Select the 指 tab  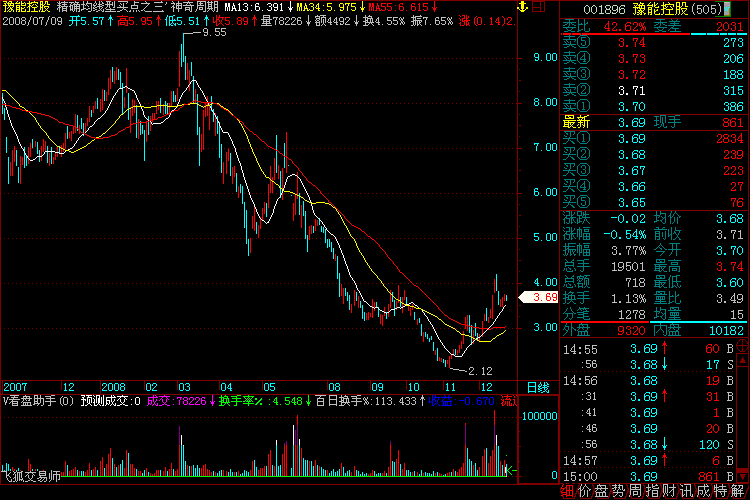pos(652,491)
